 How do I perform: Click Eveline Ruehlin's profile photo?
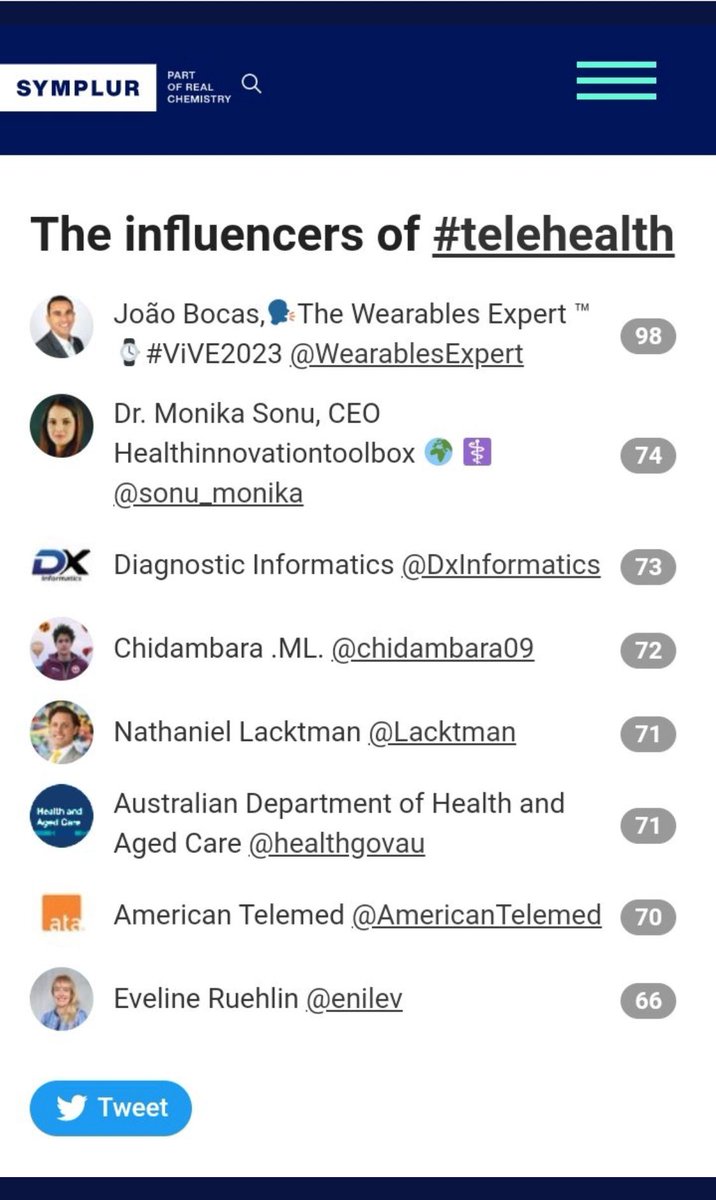pyautogui.click(x=61, y=999)
